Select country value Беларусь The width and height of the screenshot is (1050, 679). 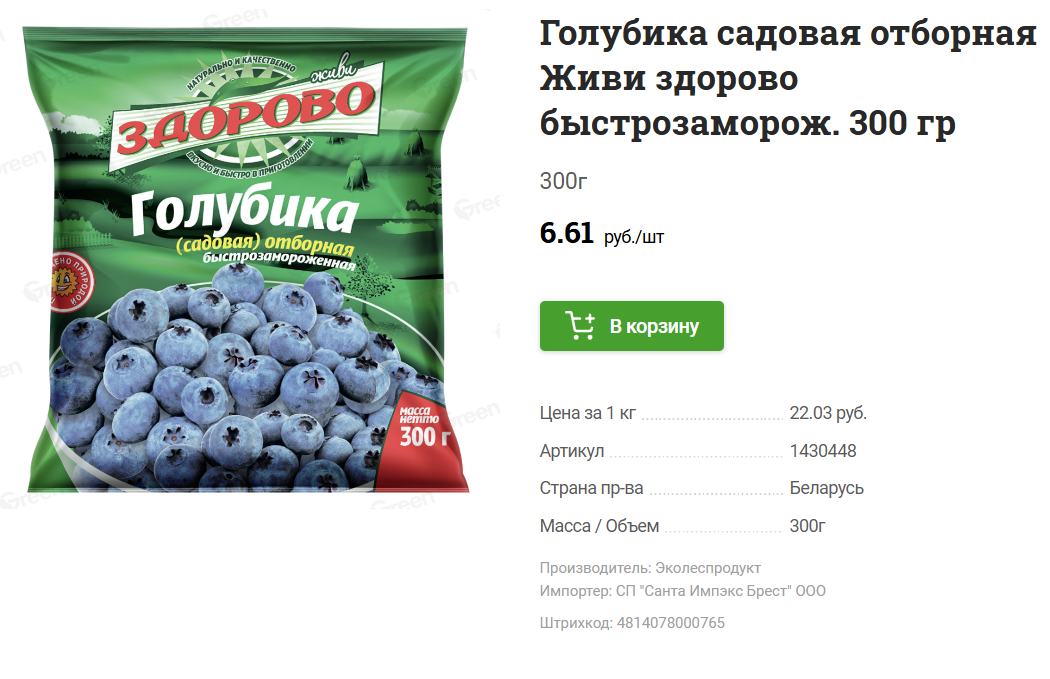826,488
